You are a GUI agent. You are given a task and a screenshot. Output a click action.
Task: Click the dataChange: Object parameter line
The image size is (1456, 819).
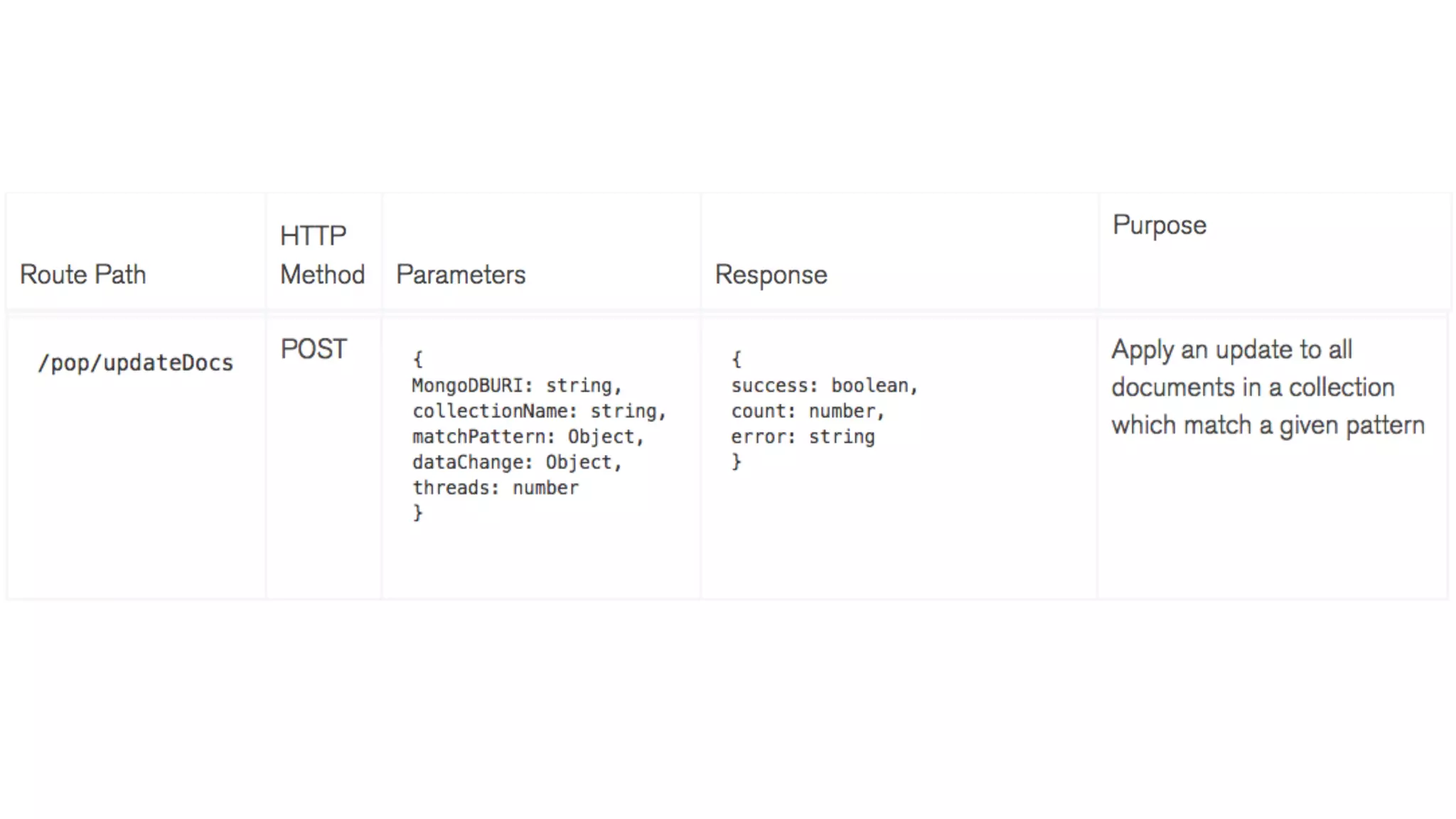(x=516, y=462)
